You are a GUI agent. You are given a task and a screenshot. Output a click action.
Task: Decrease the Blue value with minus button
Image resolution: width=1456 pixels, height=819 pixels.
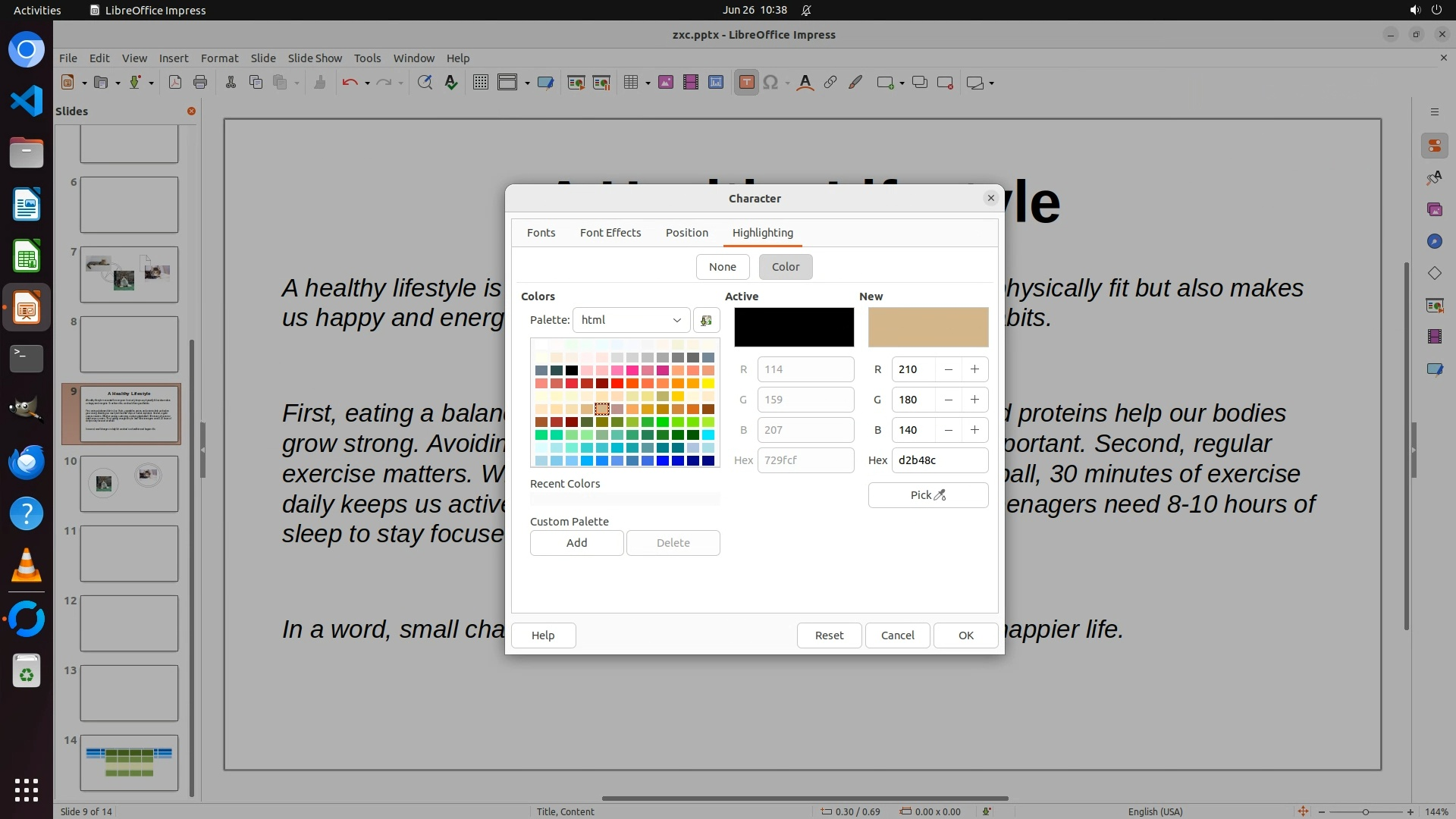[x=948, y=430]
